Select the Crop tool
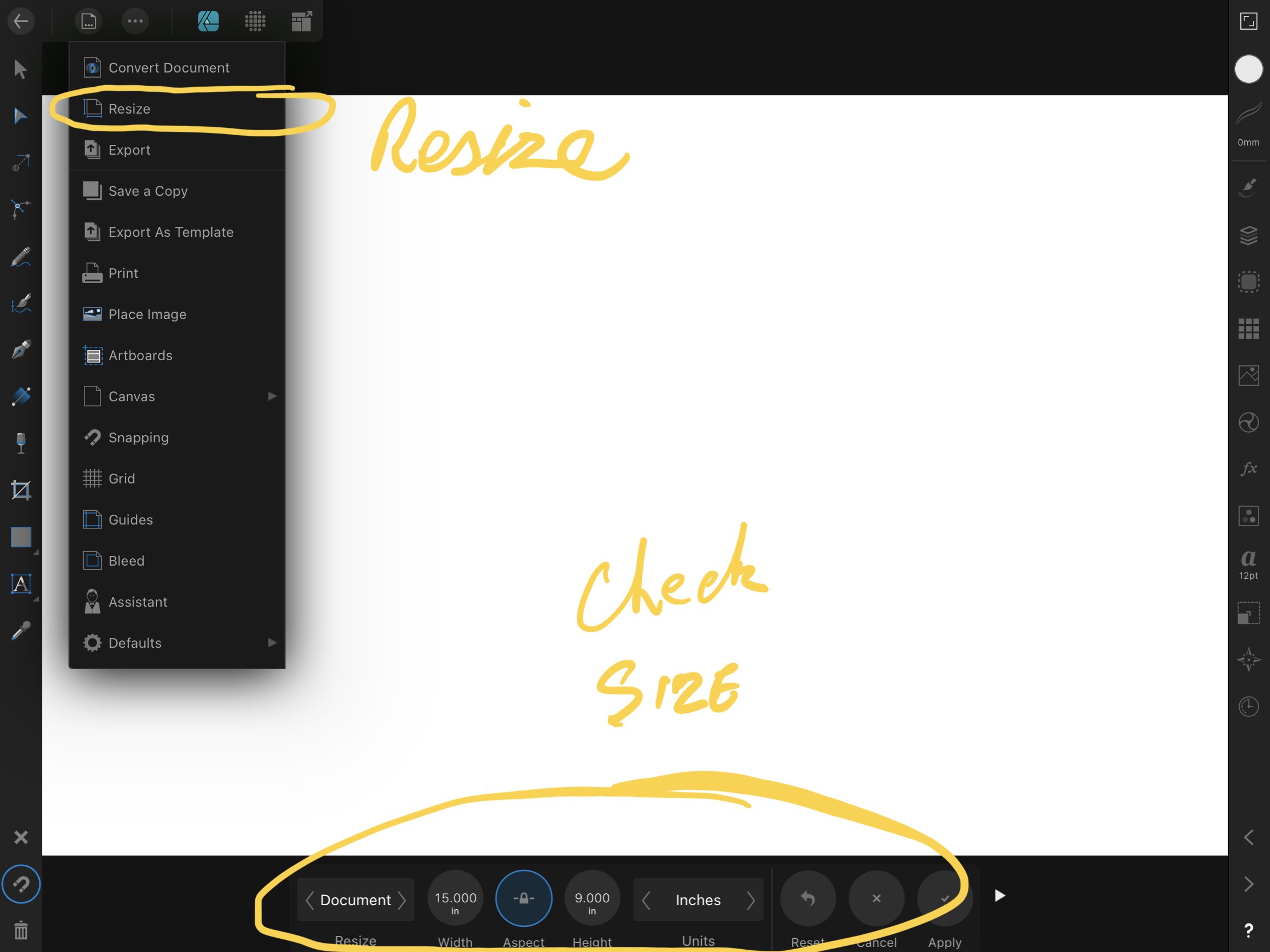This screenshot has height=952, width=1270. click(x=21, y=490)
